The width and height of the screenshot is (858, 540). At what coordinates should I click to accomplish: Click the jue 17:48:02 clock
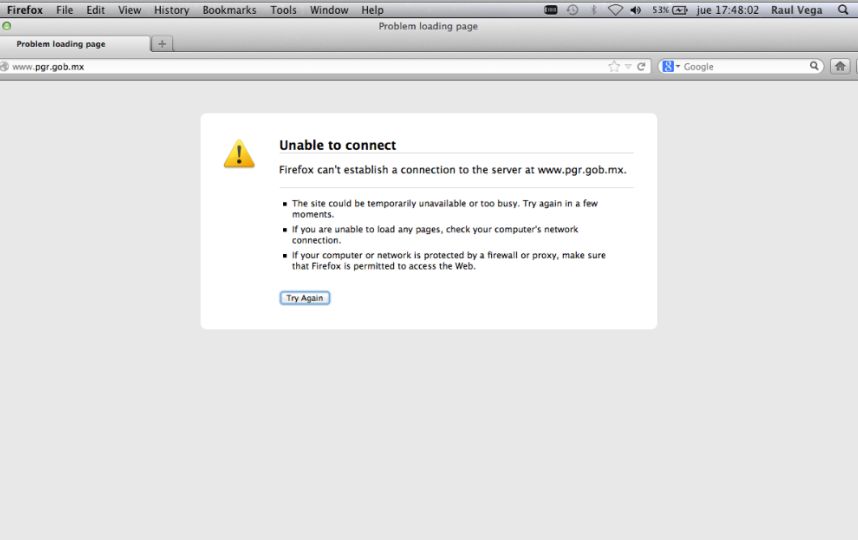coord(727,10)
